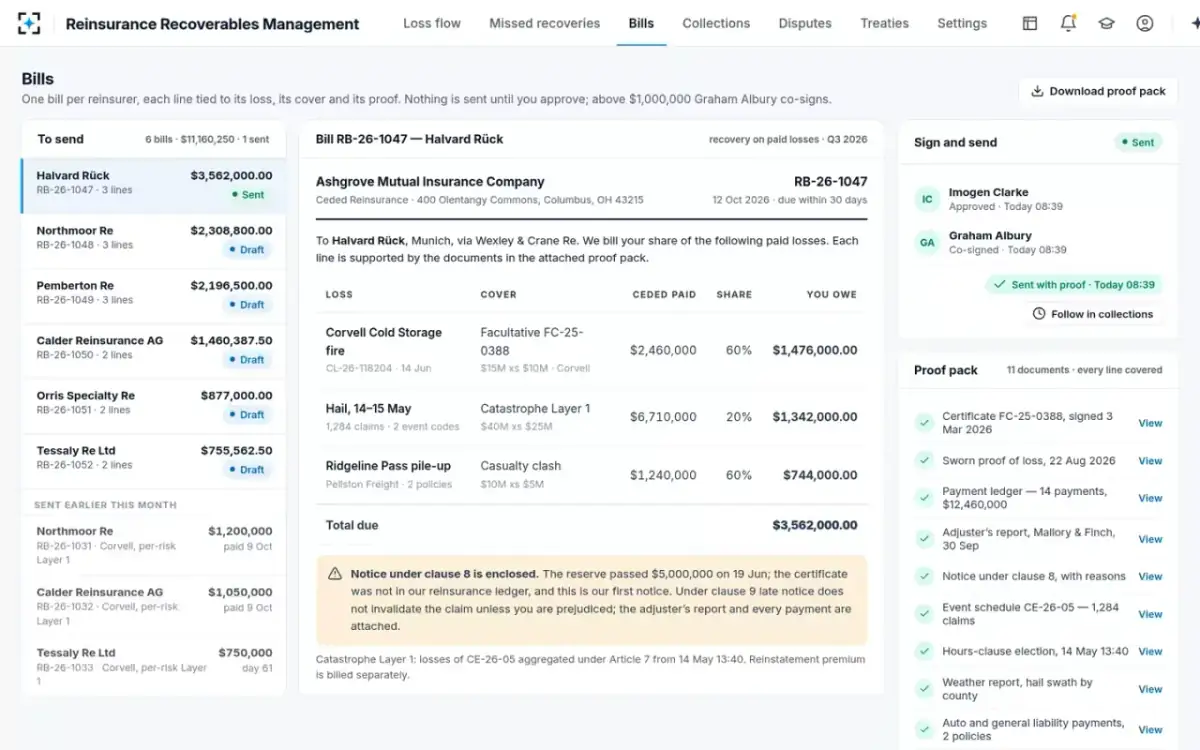The width and height of the screenshot is (1200, 750).
Task: Click checkmark beside Sworn proof of loss
Action: click(x=924, y=460)
